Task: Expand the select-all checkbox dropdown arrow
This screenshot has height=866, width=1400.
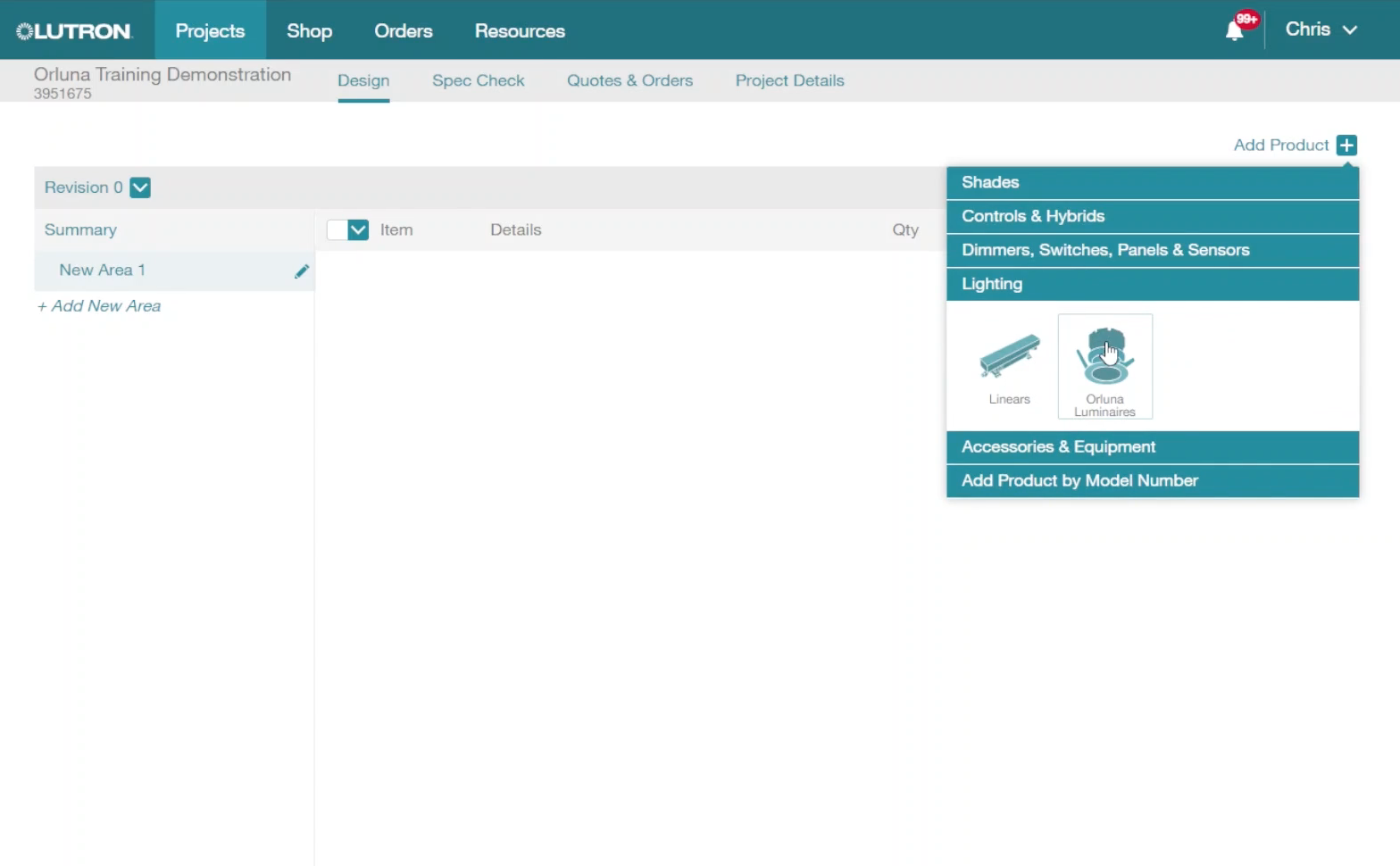Action: [358, 230]
